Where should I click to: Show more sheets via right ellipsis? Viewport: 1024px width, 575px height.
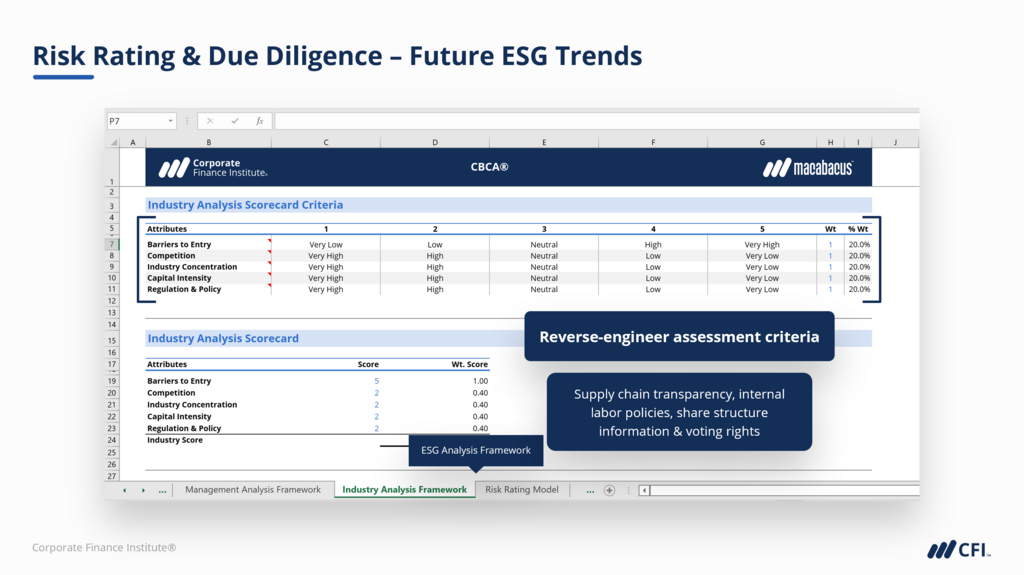pyautogui.click(x=590, y=490)
